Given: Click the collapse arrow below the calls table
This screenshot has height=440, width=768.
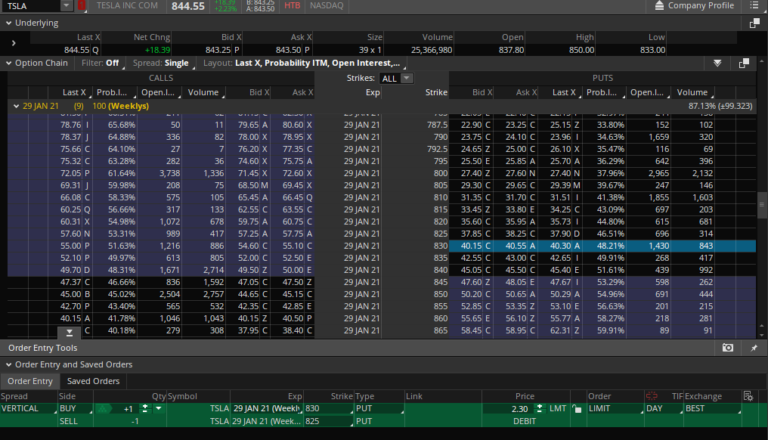Looking at the screenshot, I should (69, 333).
